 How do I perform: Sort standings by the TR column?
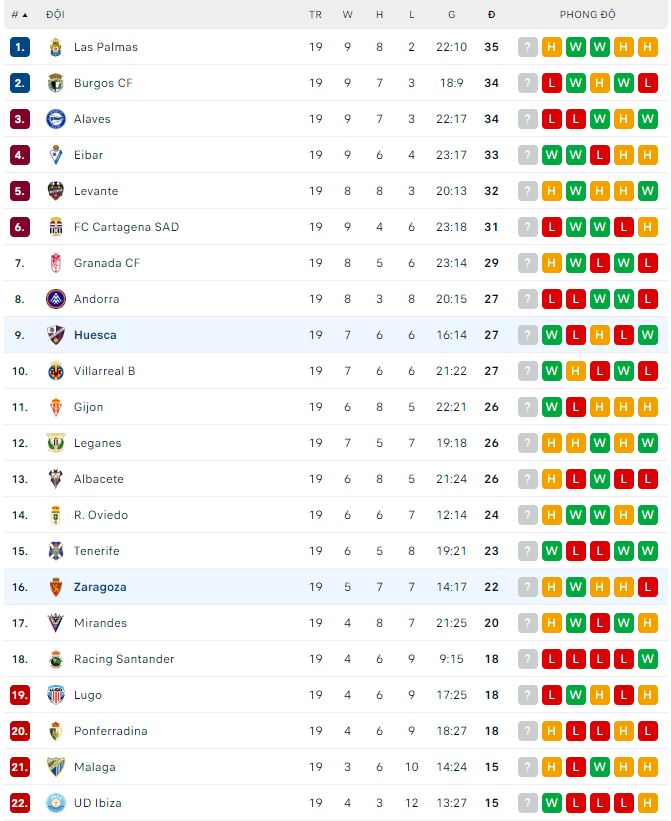click(x=315, y=15)
